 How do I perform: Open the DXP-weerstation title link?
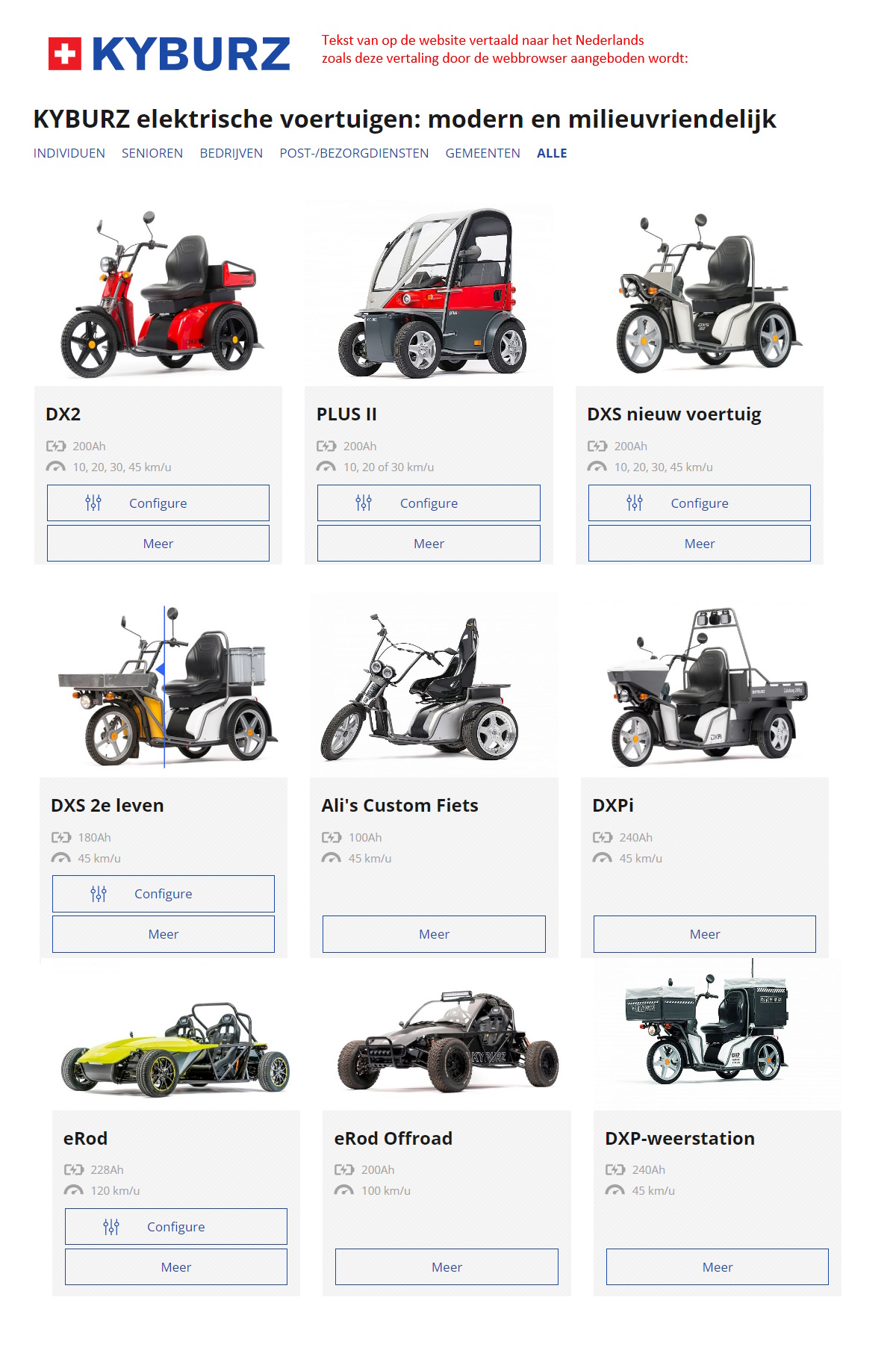point(679,1138)
